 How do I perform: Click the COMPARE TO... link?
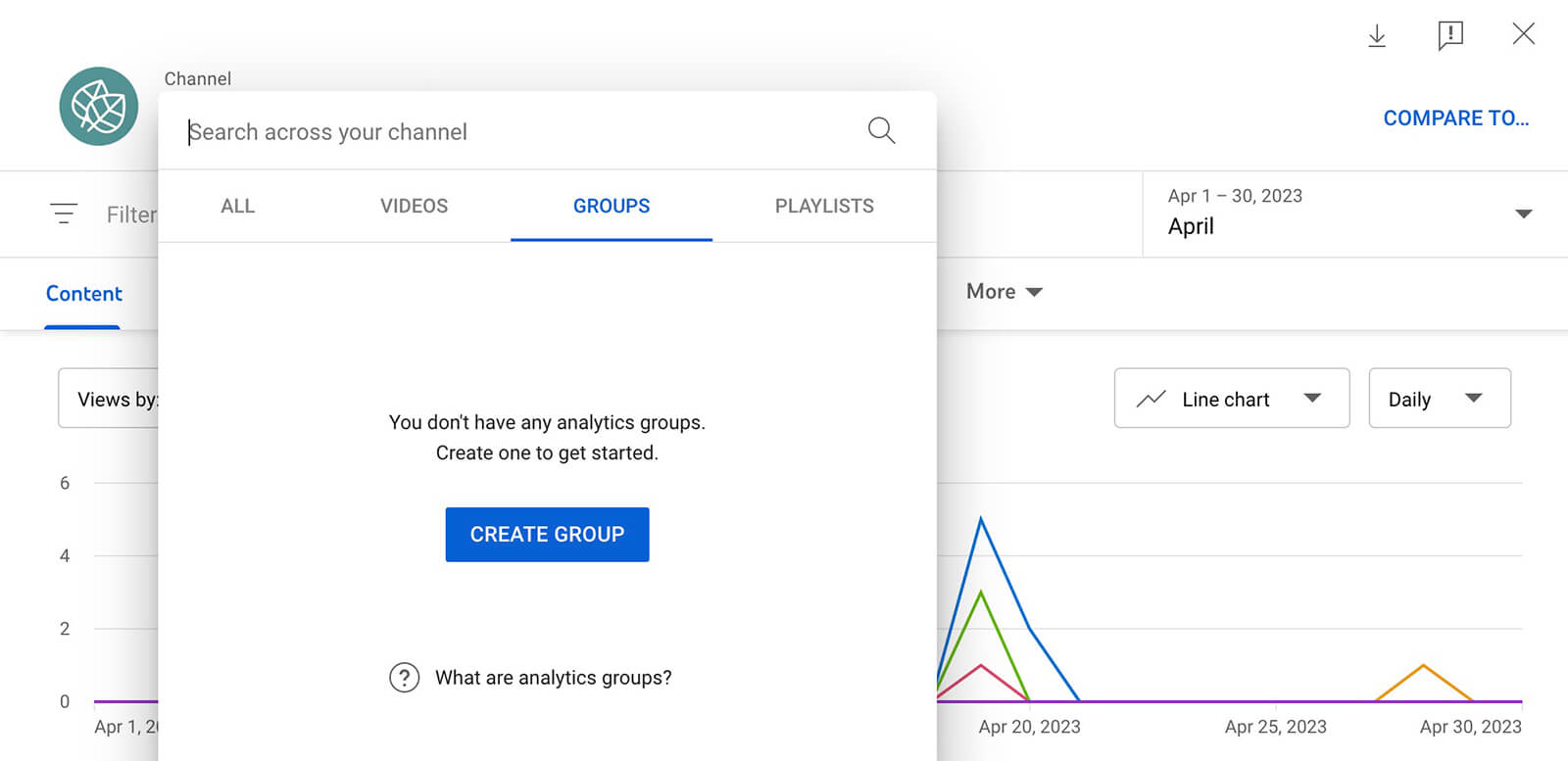[1455, 119]
